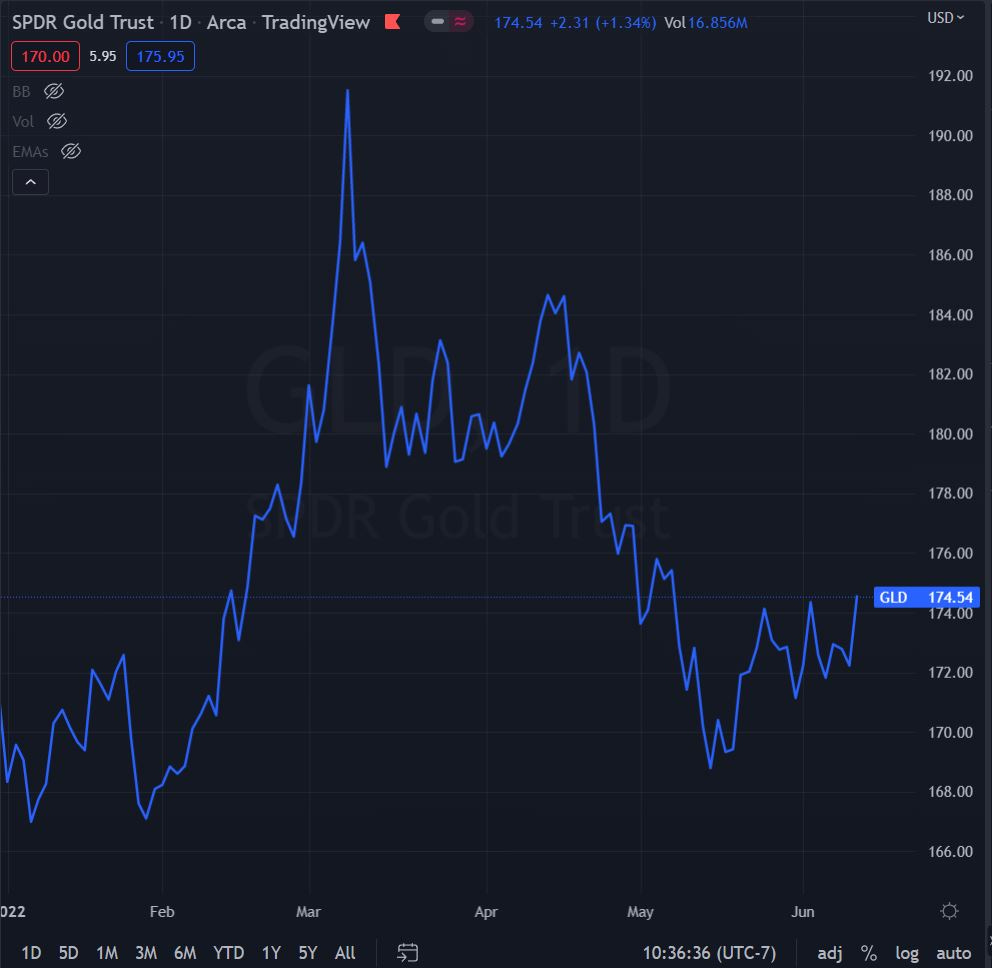The image size is (992, 968).
Task: Select the 6M time range
Action: pyautogui.click(x=185, y=953)
